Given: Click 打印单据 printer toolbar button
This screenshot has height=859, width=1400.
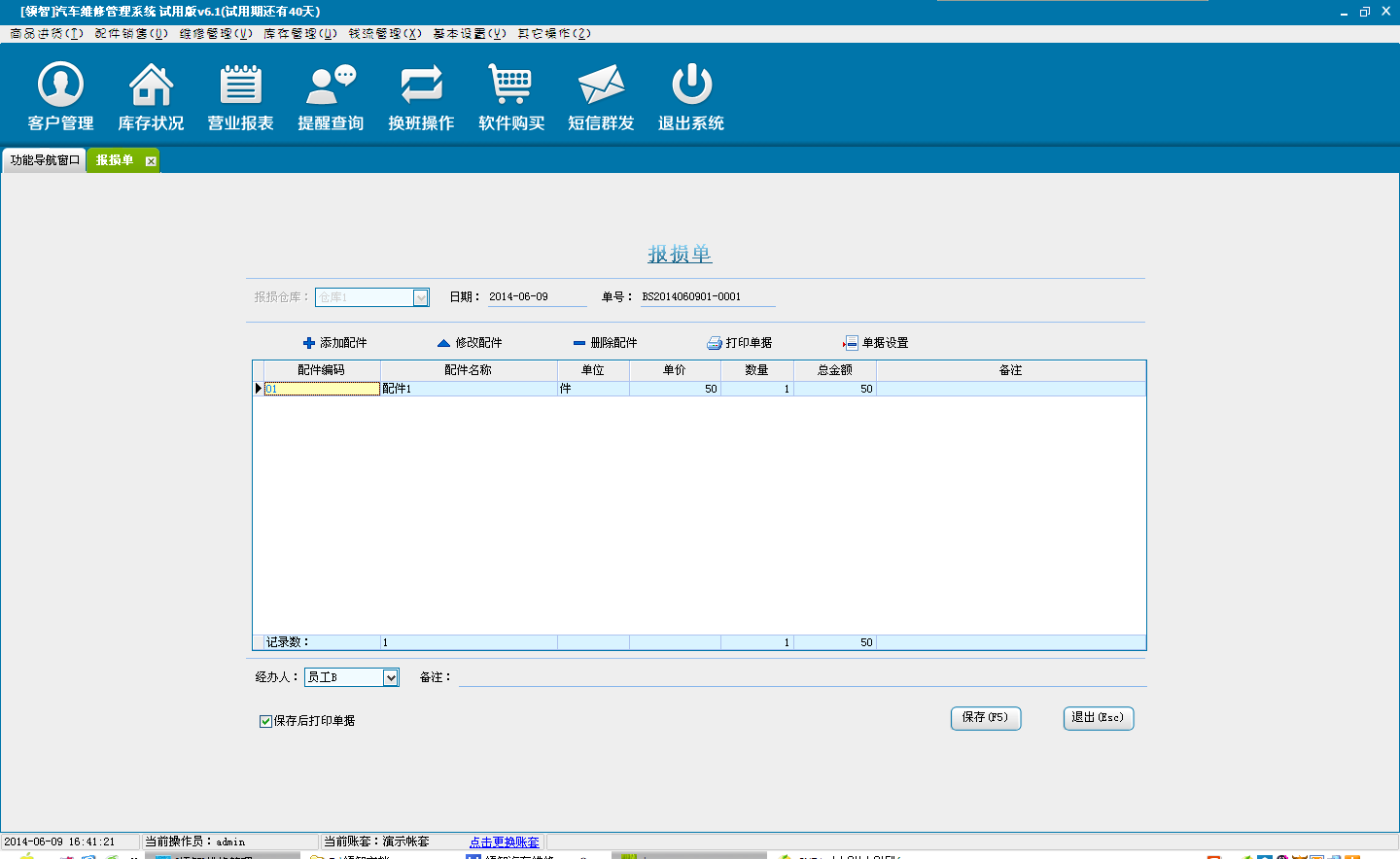Looking at the screenshot, I should pyautogui.click(x=740, y=343).
